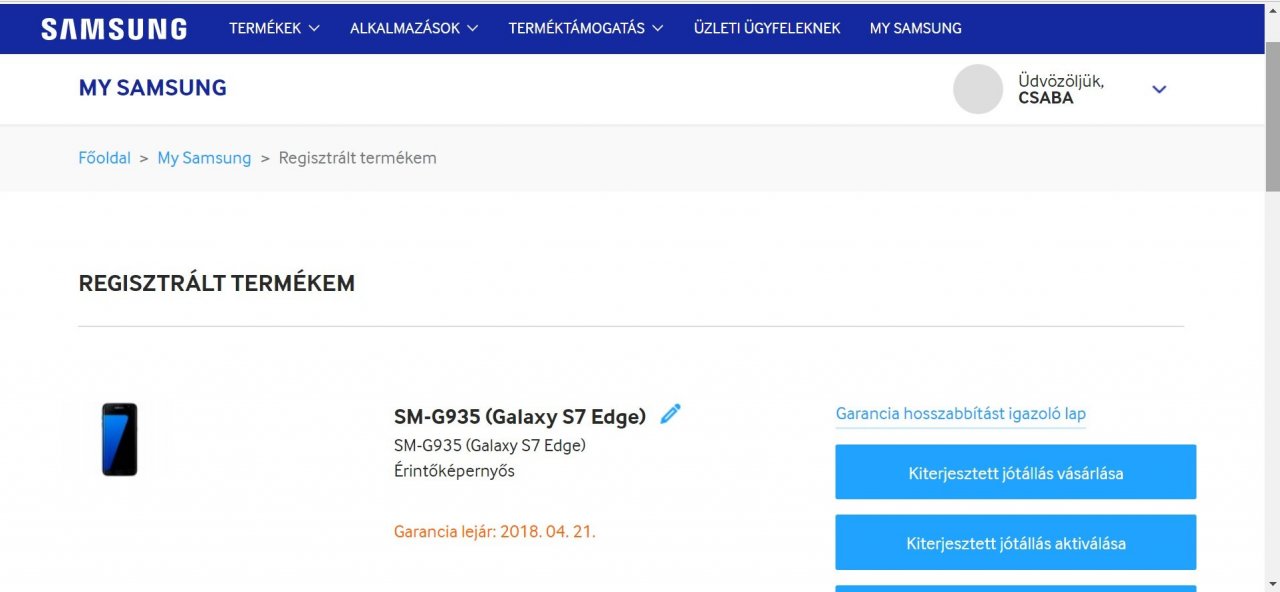Click the partially visible button at the bottom
The image size is (1280, 592).
1015,588
